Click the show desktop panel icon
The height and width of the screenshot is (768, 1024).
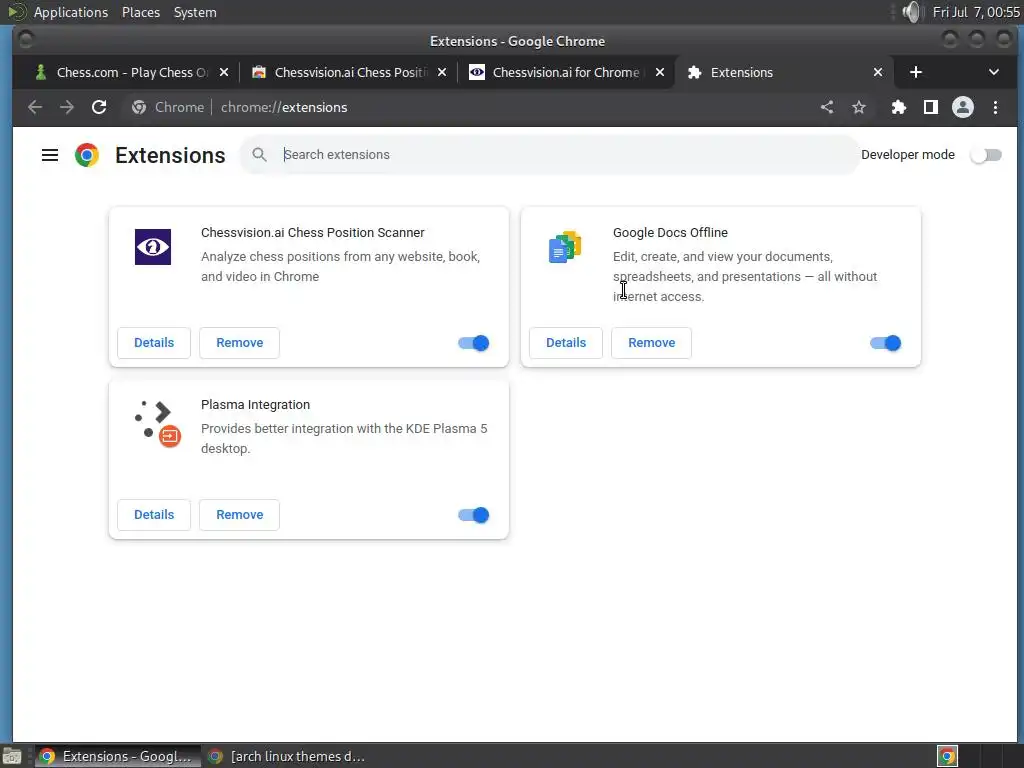[x=12, y=756]
